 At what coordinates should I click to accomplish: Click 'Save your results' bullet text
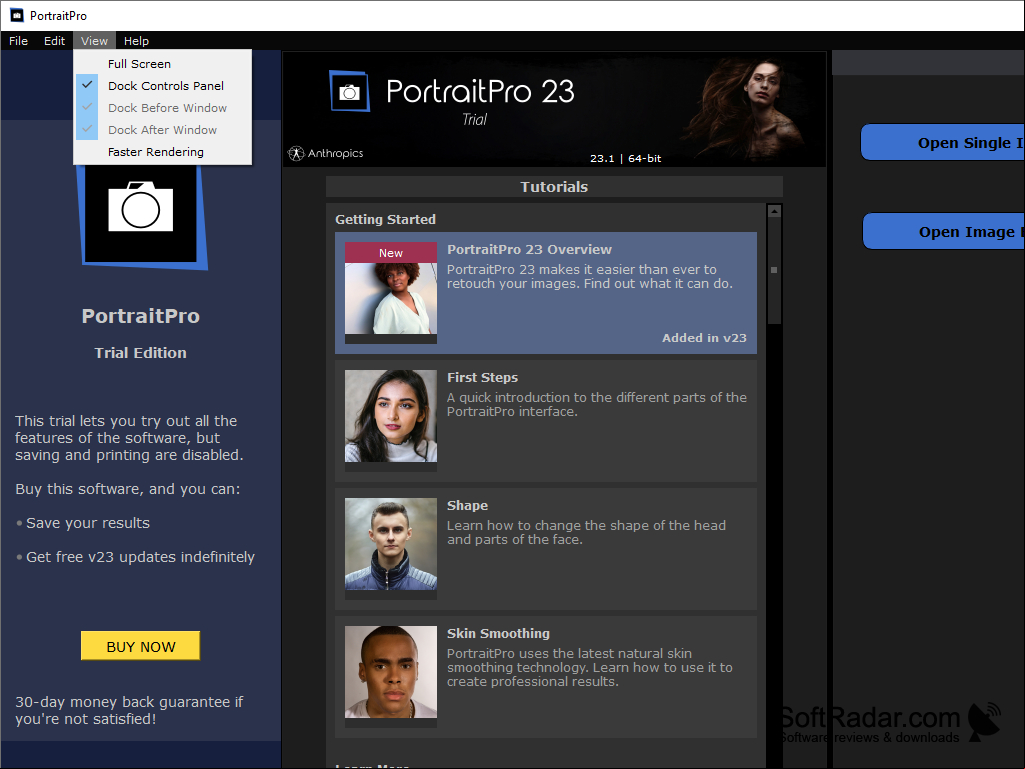click(88, 523)
